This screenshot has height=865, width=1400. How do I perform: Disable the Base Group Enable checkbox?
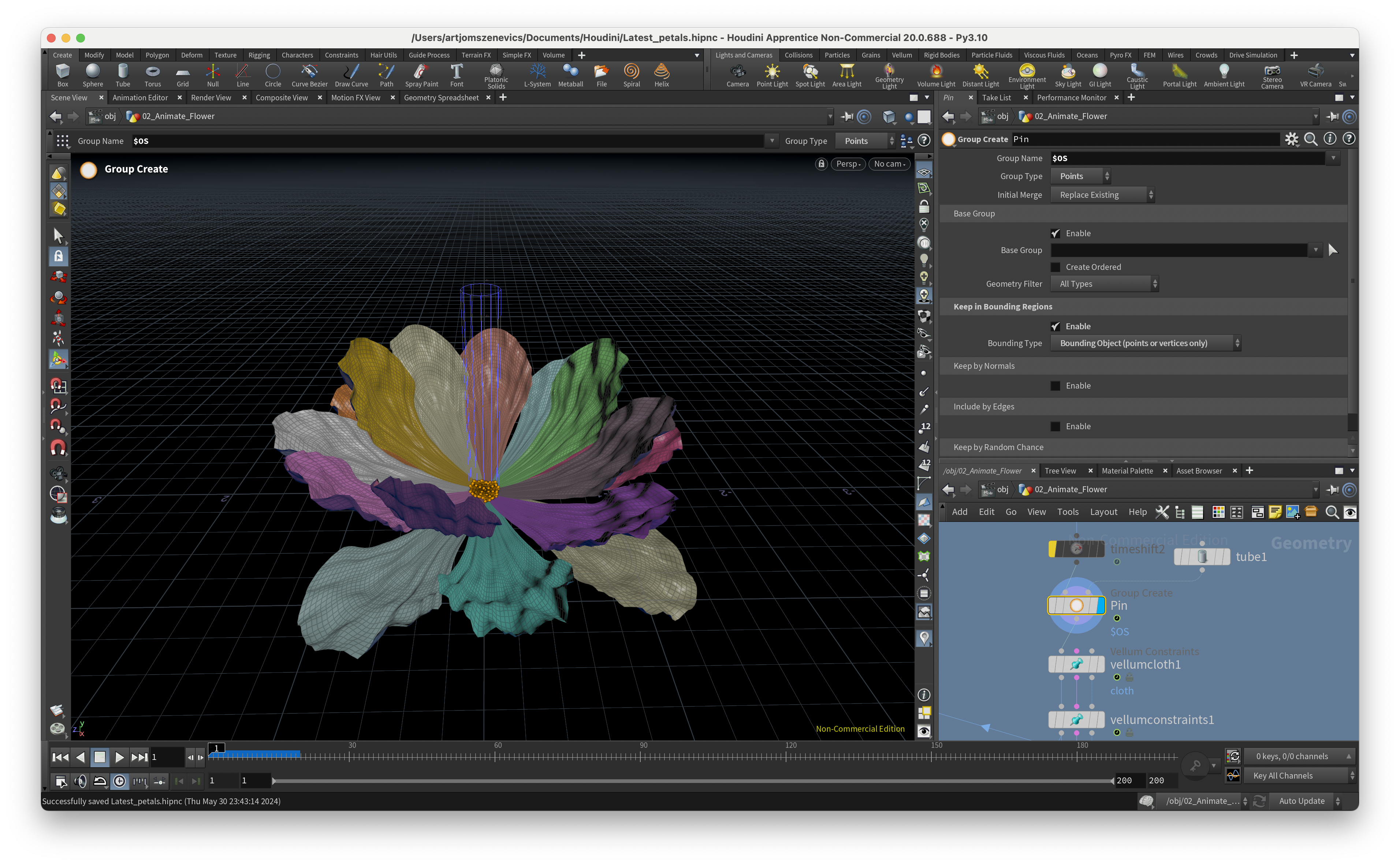(1056, 233)
